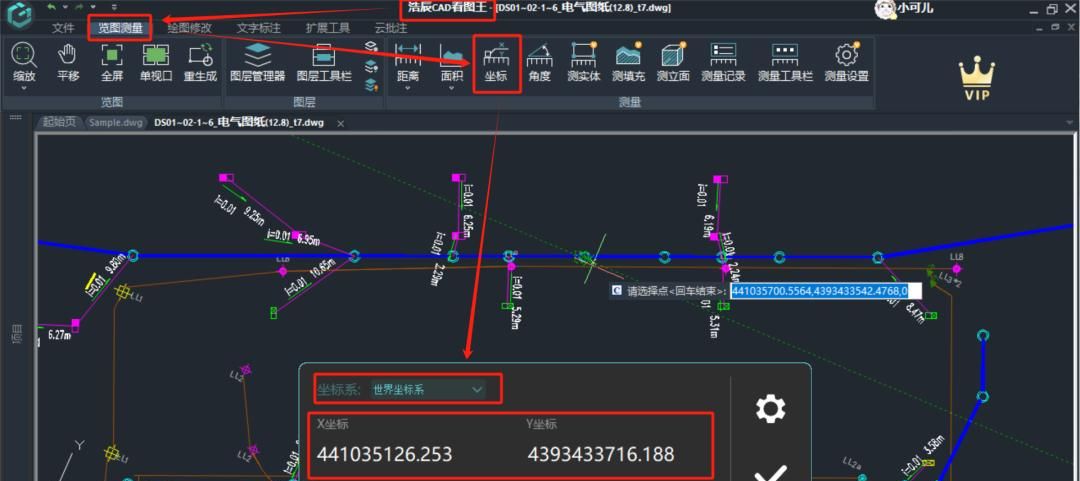Select the 距离 distance measure tool
The width and height of the screenshot is (1080, 481).
[408, 62]
